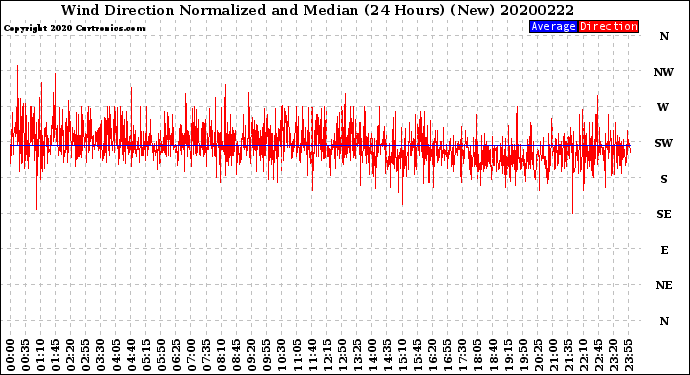690x375 pixels.
Task: Click the 04:05 time axis label
Action: [116, 355]
